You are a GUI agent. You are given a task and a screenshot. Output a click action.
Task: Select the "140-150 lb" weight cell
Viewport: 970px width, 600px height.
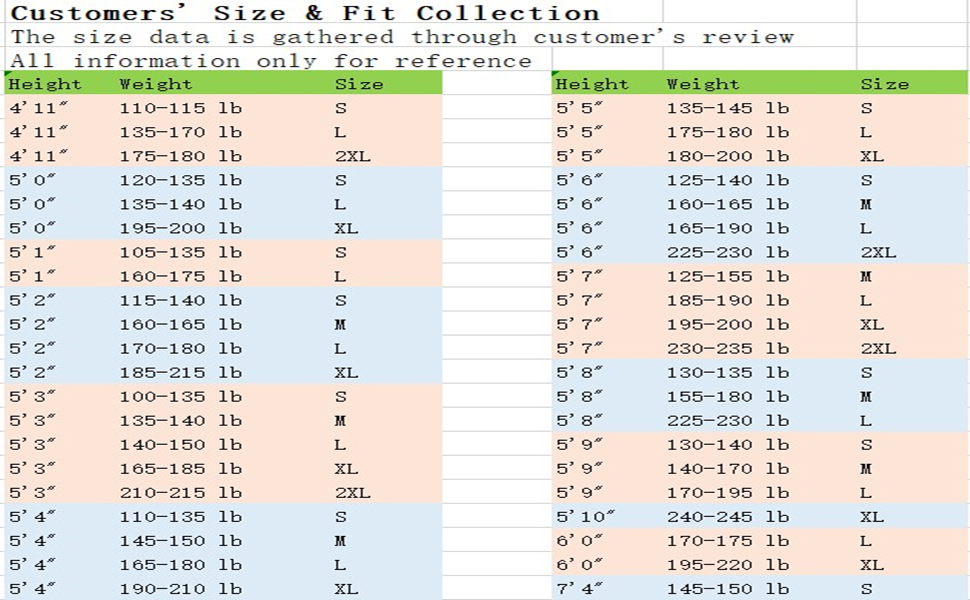[x=181, y=444]
